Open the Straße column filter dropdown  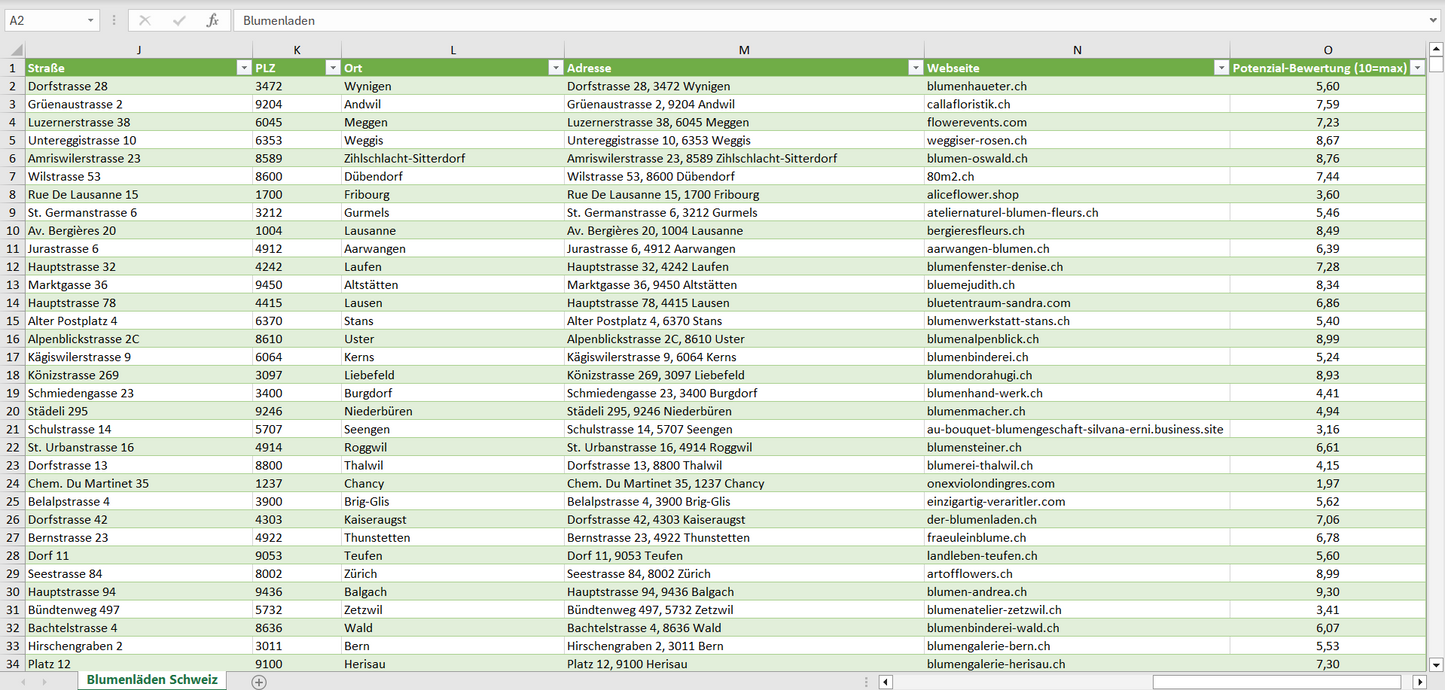243,68
